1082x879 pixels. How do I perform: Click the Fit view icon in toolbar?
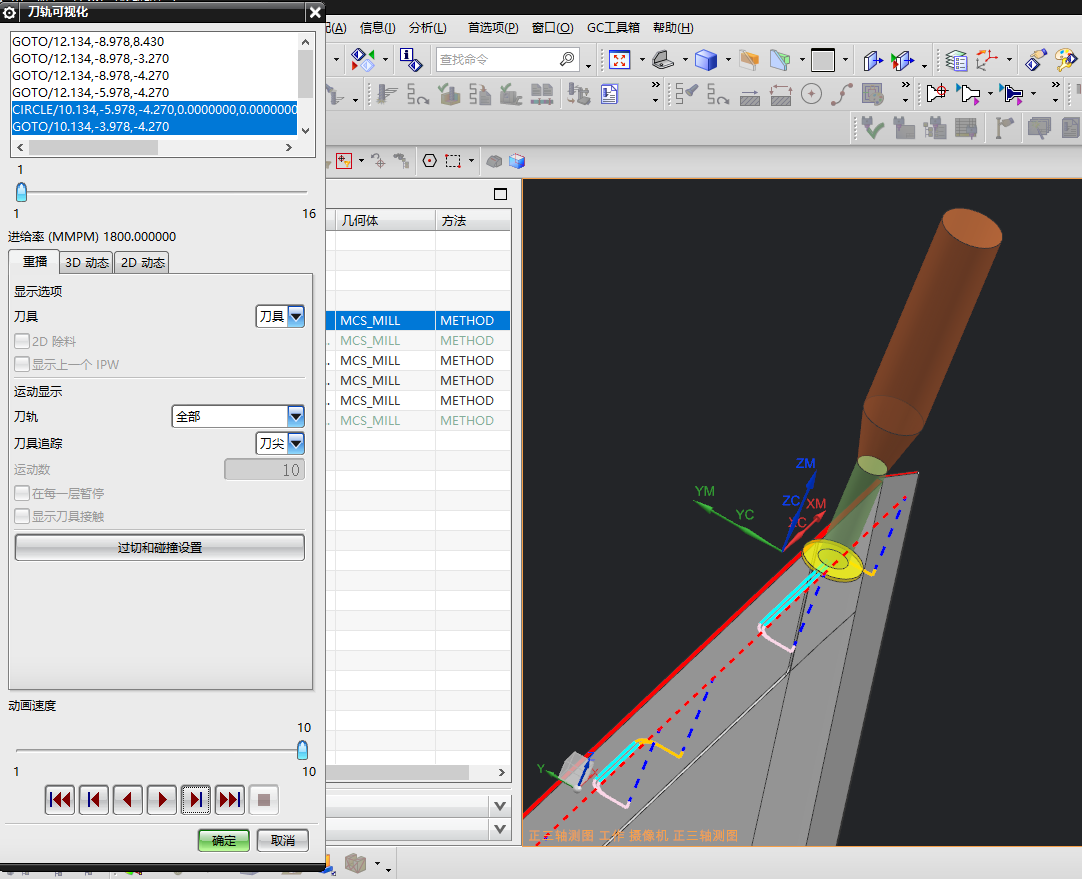(619, 60)
